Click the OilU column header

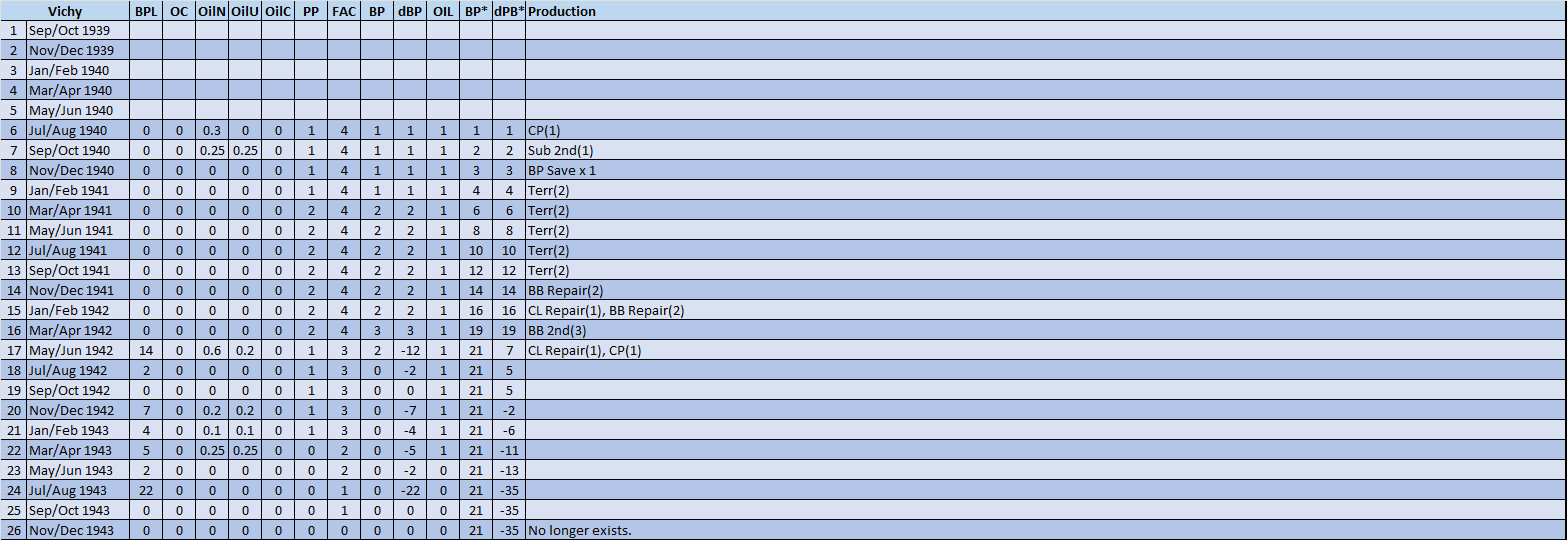click(x=245, y=11)
